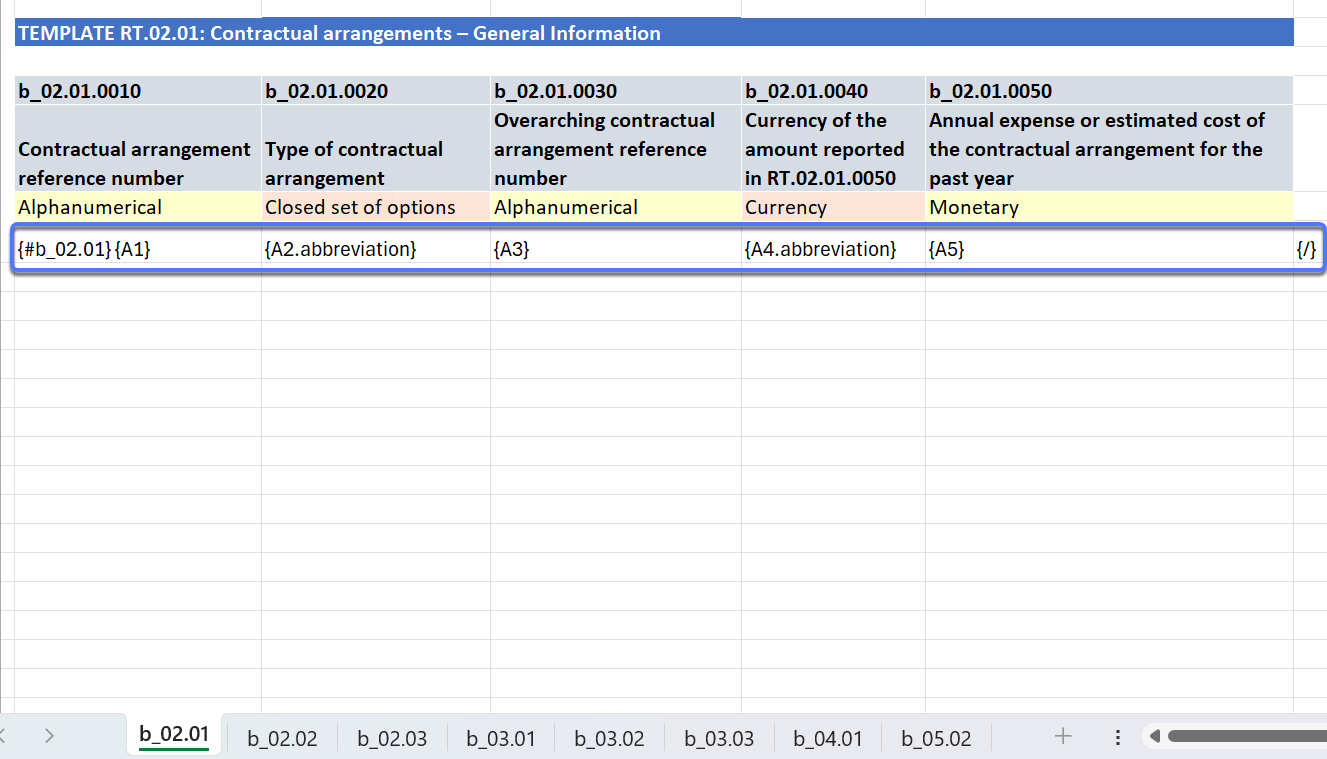The height and width of the screenshot is (759, 1327).
Task: Open the b_04.01 sheet tab
Action: pos(827,739)
